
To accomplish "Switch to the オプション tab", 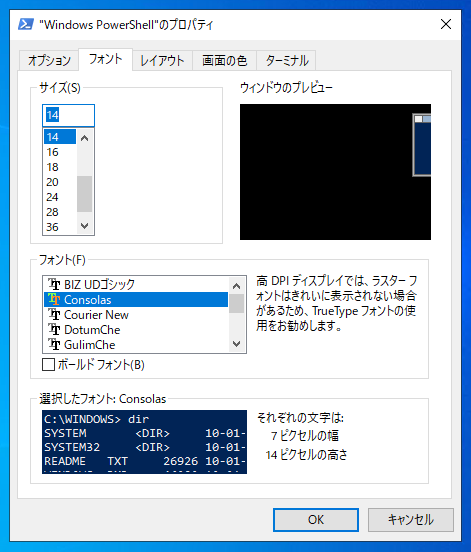I will (x=49, y=60).
